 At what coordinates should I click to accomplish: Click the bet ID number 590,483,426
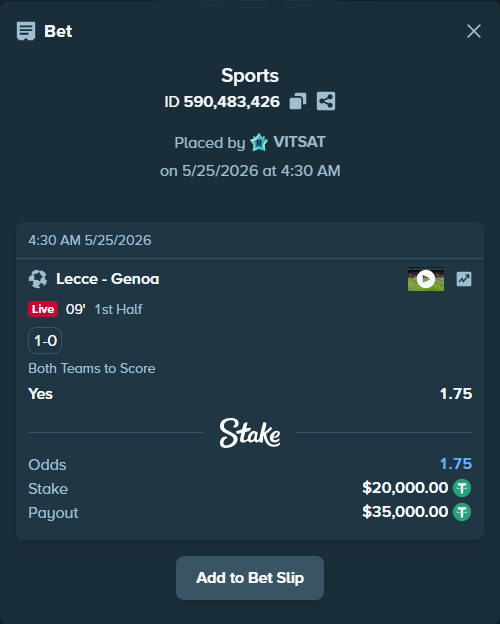tap(232, 102)
